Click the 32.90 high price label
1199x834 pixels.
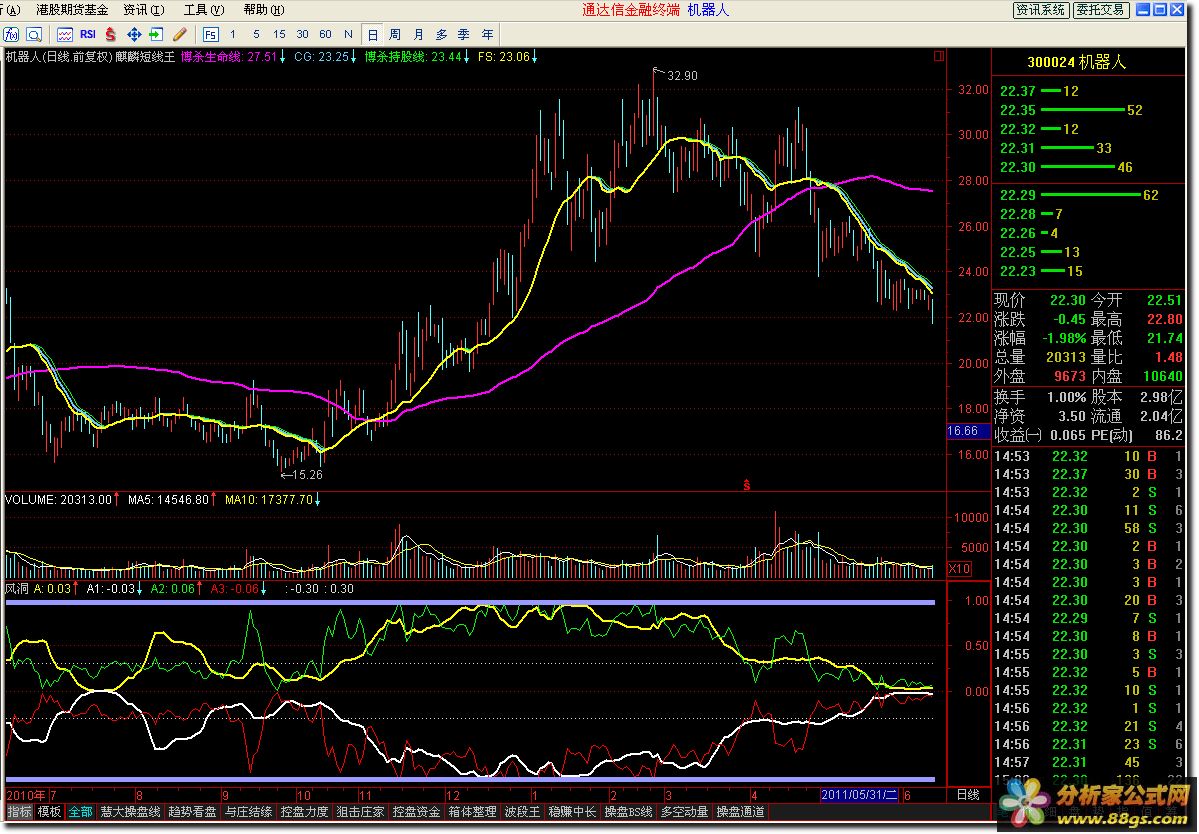tap(682, 76)
